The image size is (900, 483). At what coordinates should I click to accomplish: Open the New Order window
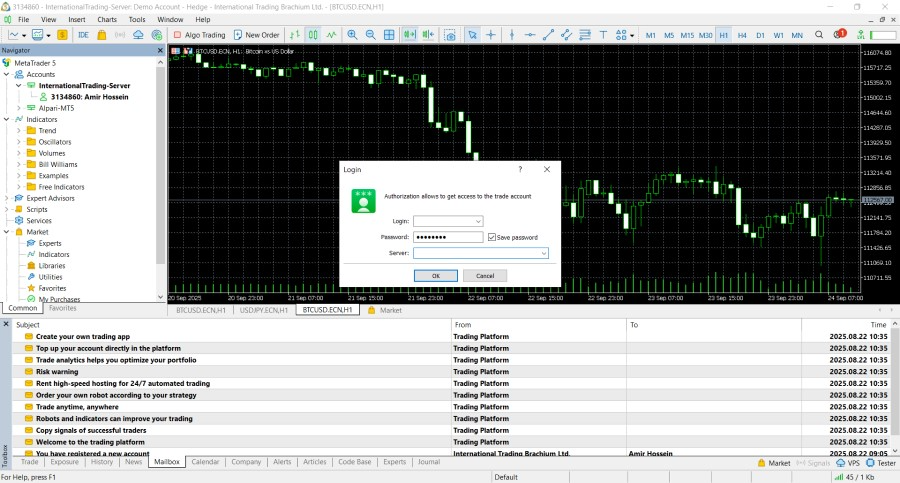coord(256,35)
